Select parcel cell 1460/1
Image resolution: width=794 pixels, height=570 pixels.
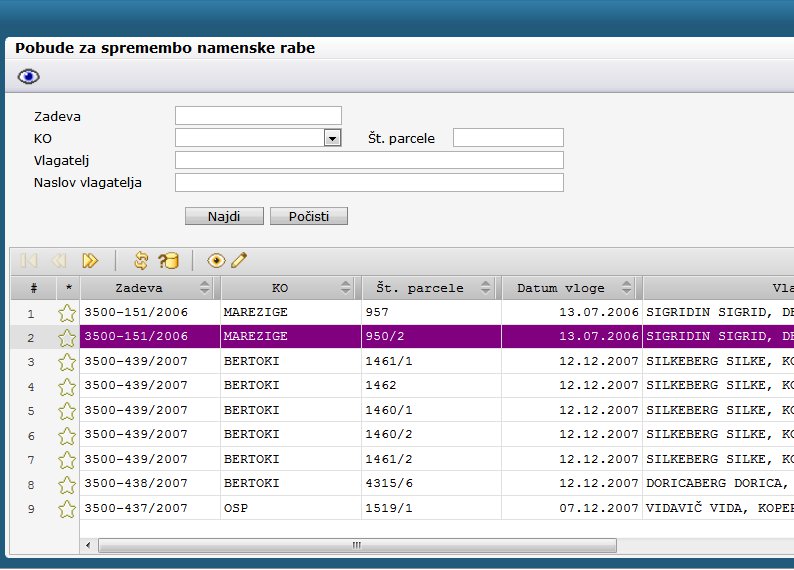click(x=431, y=410)
